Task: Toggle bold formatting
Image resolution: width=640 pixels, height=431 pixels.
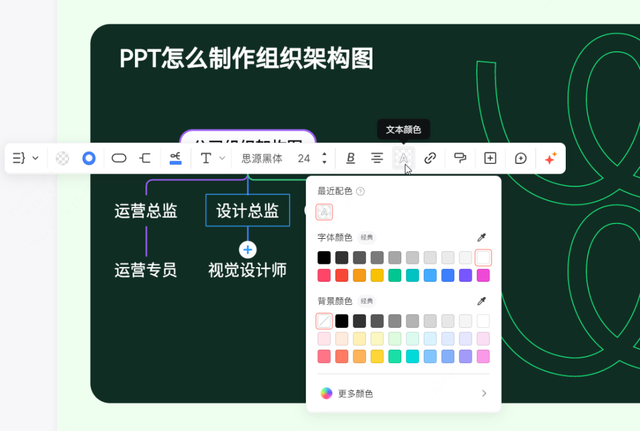Action: click(x=350, y=158)
